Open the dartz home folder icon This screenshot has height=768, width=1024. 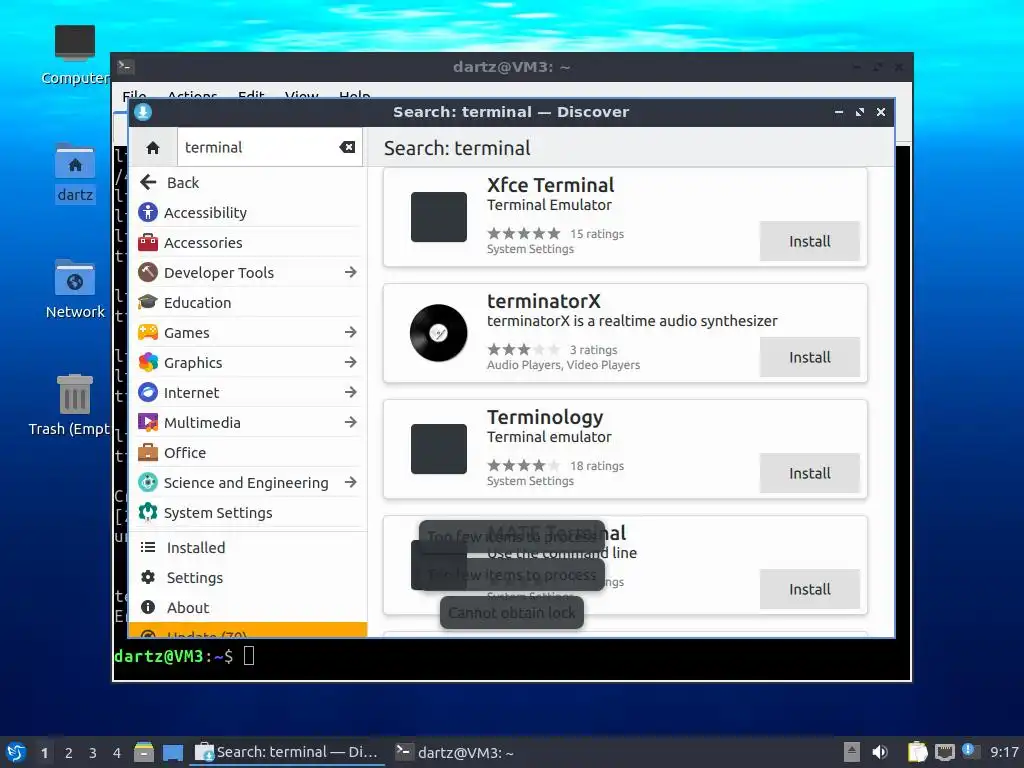coord(75,173)
